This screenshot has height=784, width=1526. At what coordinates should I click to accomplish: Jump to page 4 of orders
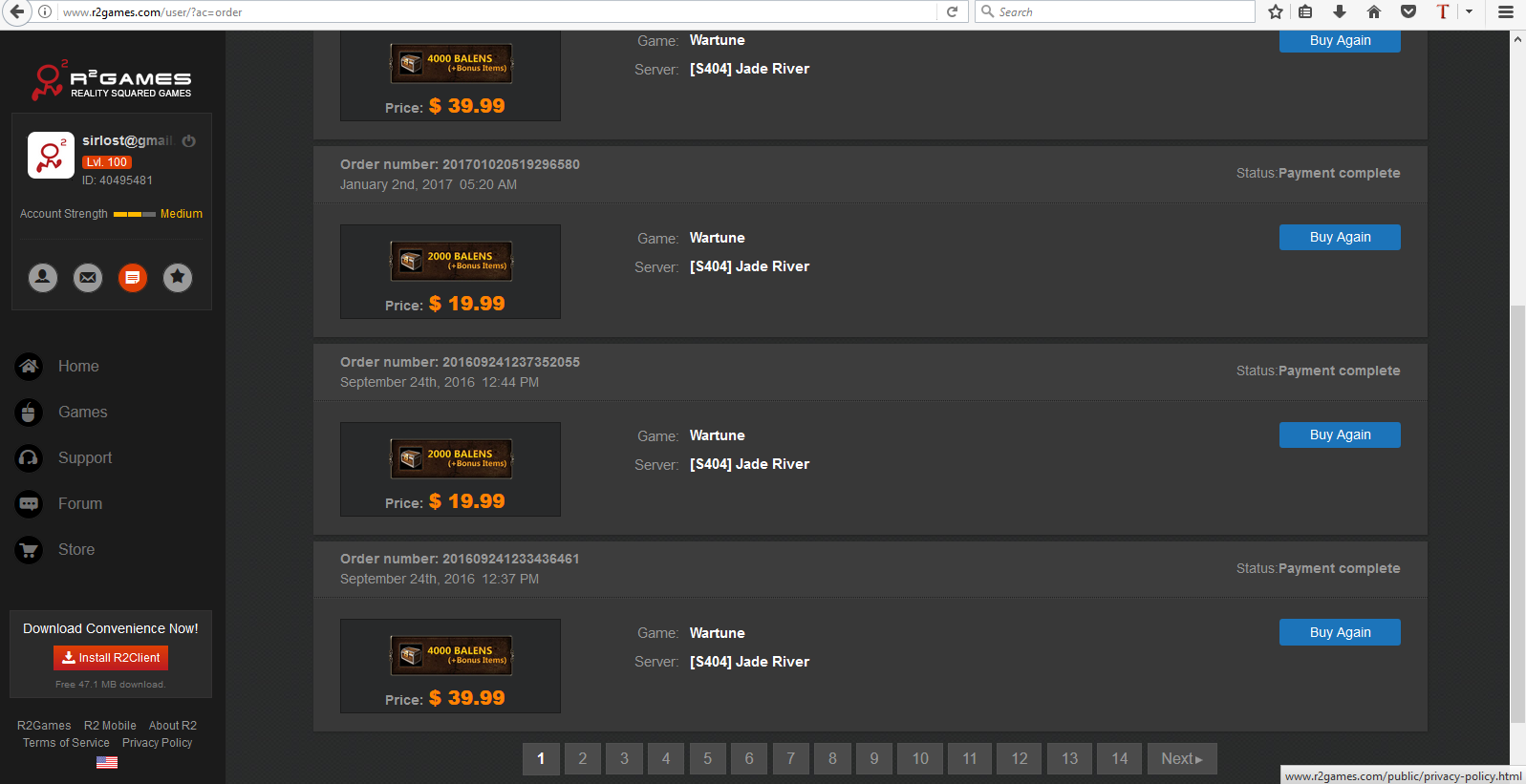point(666,759)
